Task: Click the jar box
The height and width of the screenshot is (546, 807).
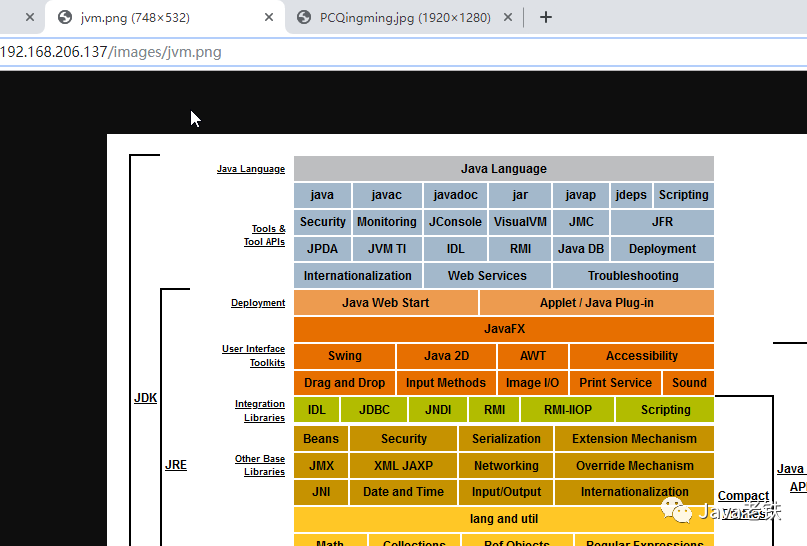Action: pos(520,195)
